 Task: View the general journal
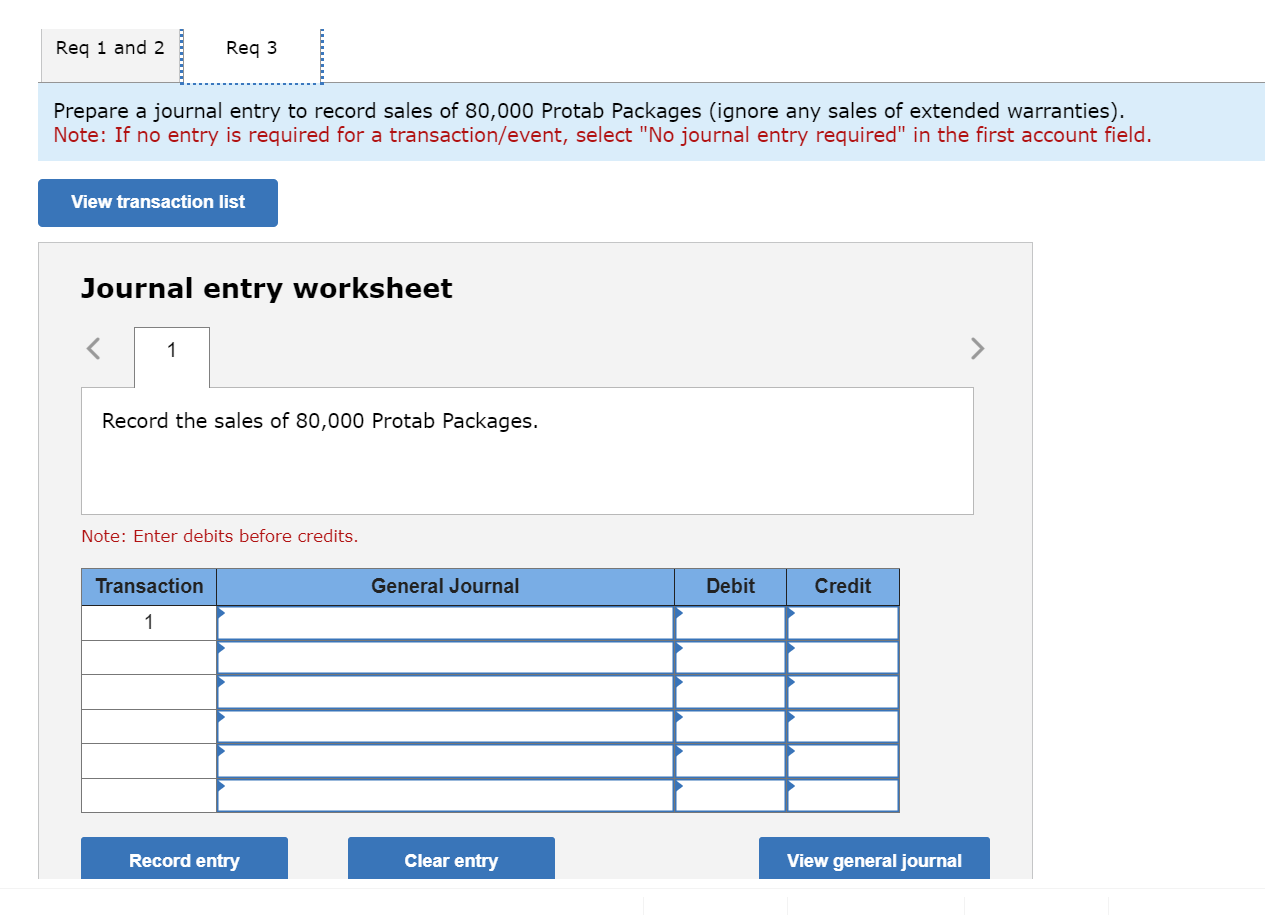coord(874,860)
